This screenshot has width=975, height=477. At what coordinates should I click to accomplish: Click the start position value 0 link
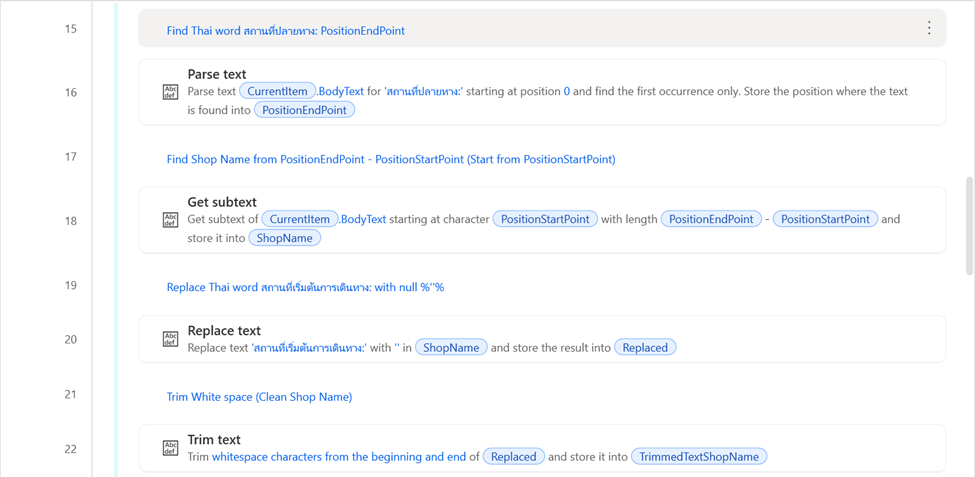pos(567,91)
